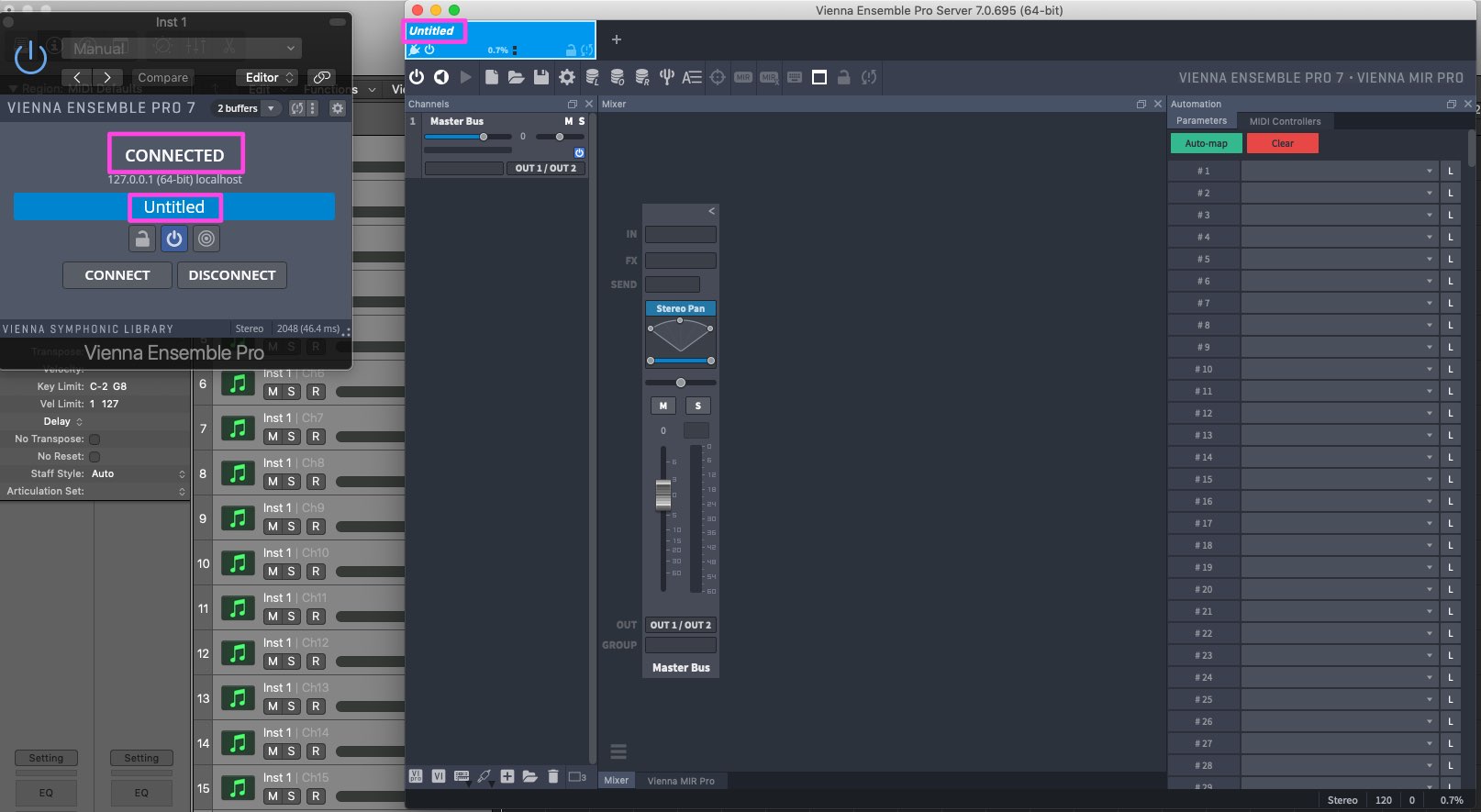Delete channel with the trash icon
Screen dimensions: 1481x812
tap(553, 776)
